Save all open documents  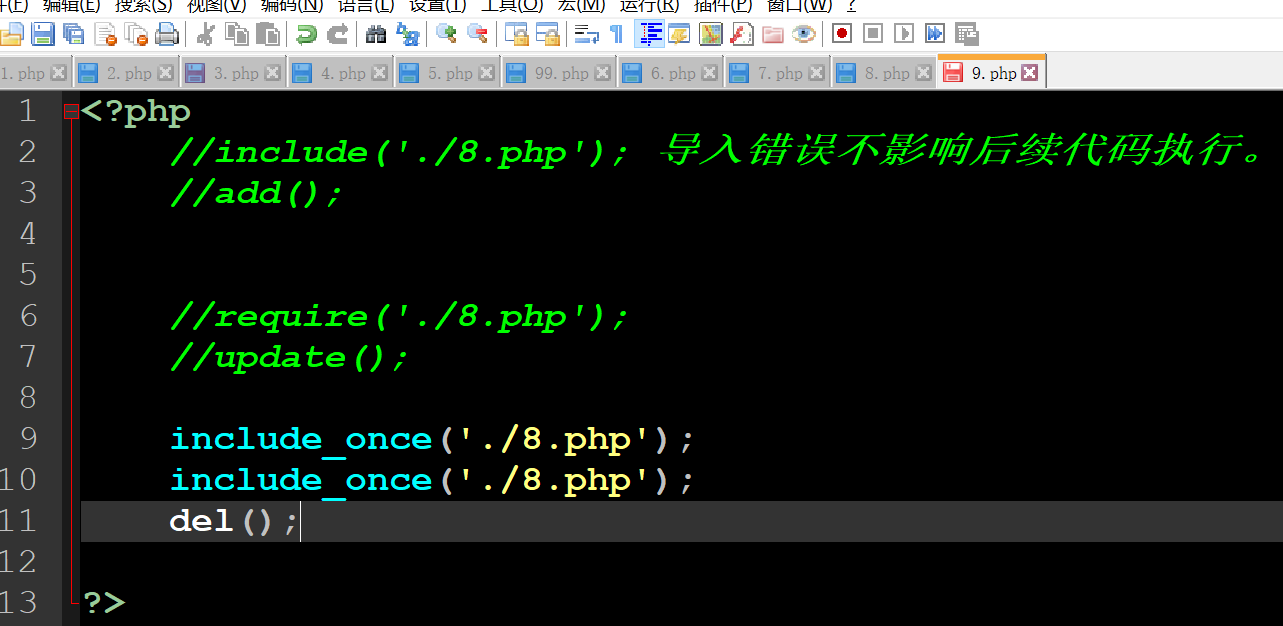click(x=73, y=33)
